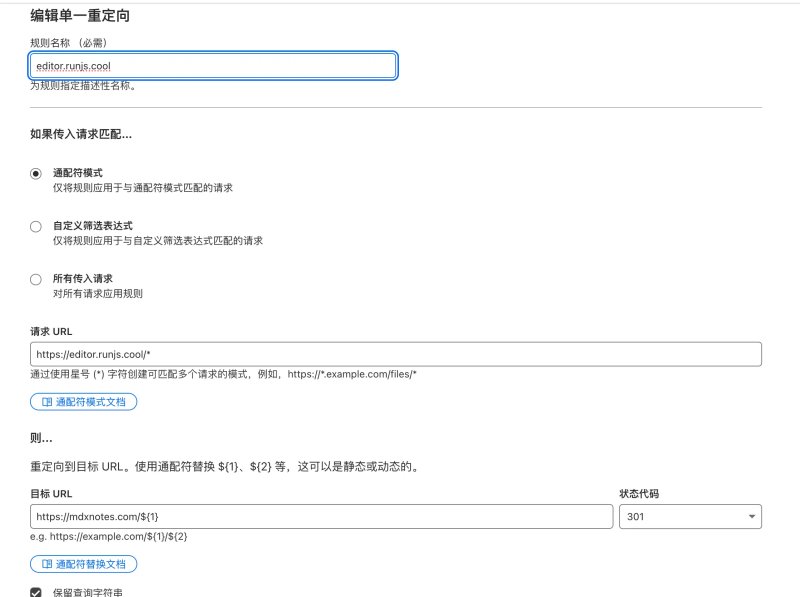Toggle the 保留查询字符串 checkbox
The height and width of the screenshot is (597, 800).
pyautogui.click(x=36, y=592)
